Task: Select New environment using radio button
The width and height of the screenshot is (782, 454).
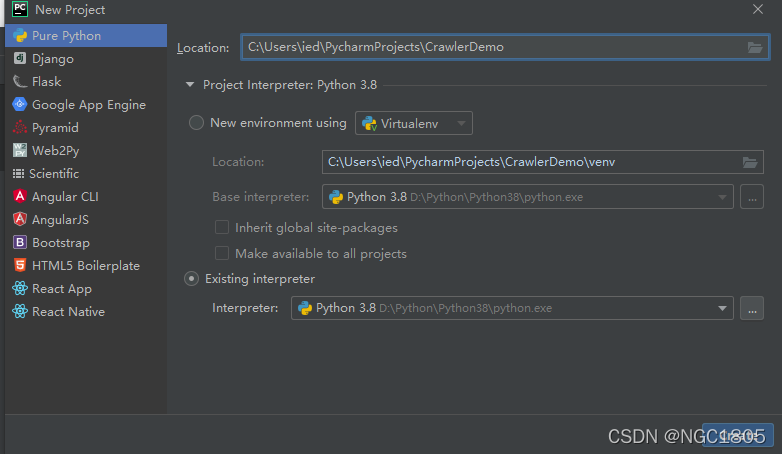Action: pyautogui.click(x=196, y=123)
